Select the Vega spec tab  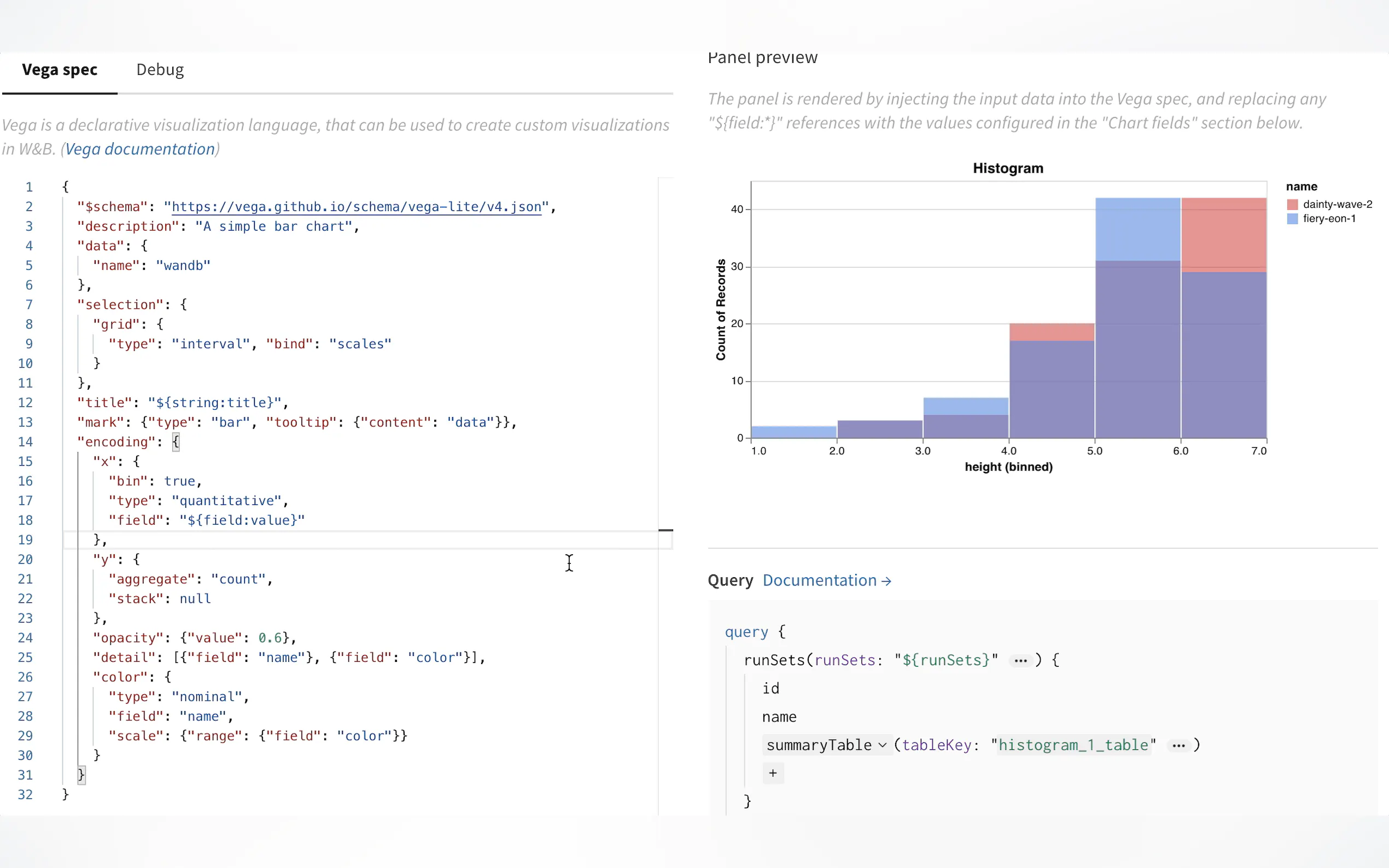click(x=60, y=69)
